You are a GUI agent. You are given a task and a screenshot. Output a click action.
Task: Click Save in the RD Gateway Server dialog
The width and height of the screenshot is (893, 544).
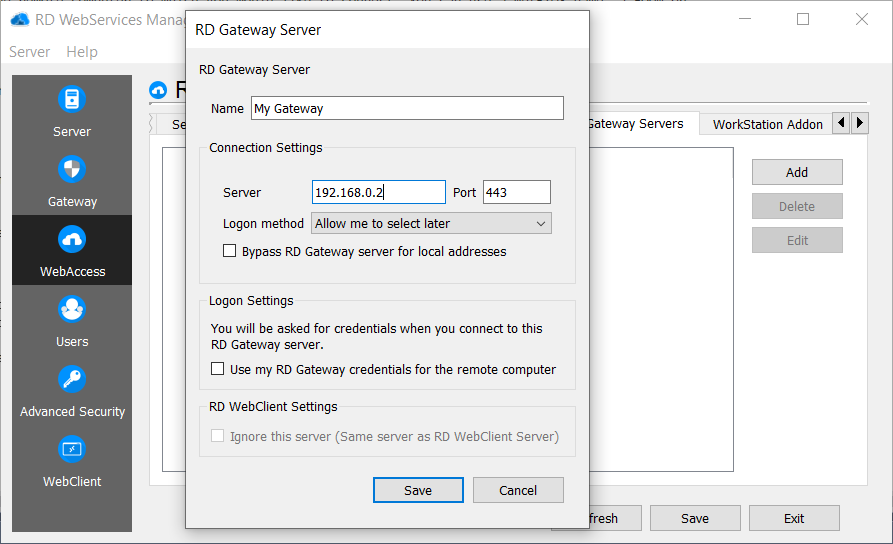click(418, 490)
